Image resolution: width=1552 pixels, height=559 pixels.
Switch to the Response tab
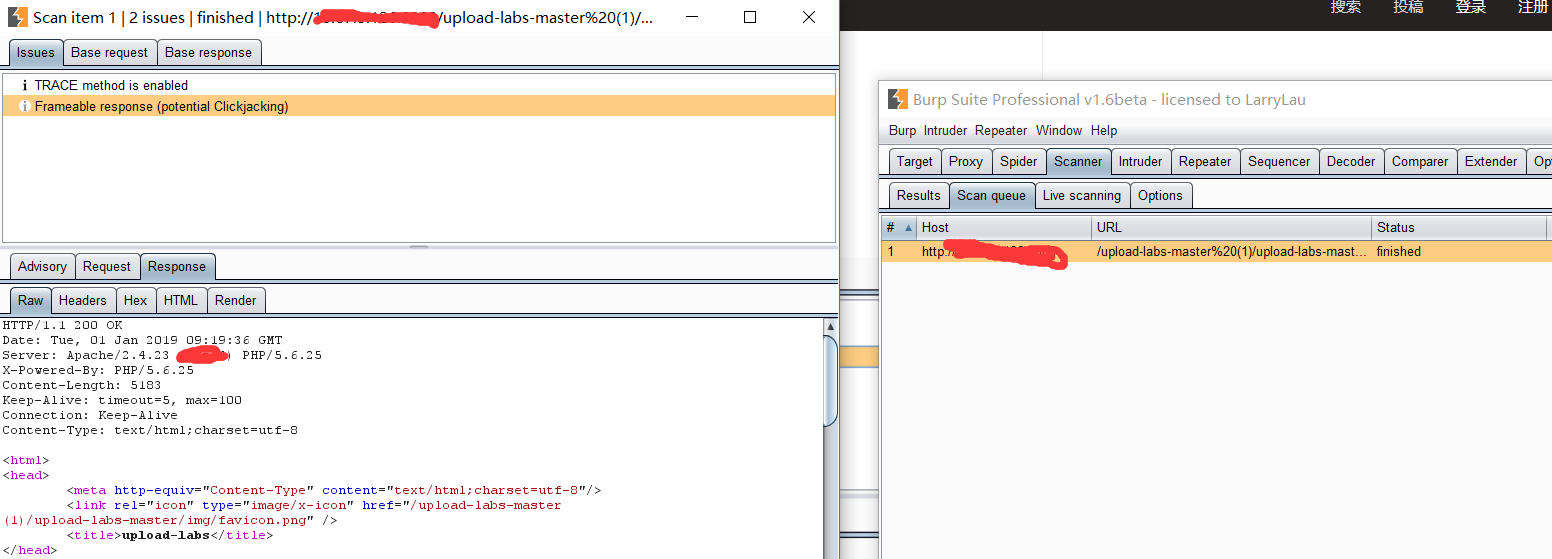click(x=177, y=267)
